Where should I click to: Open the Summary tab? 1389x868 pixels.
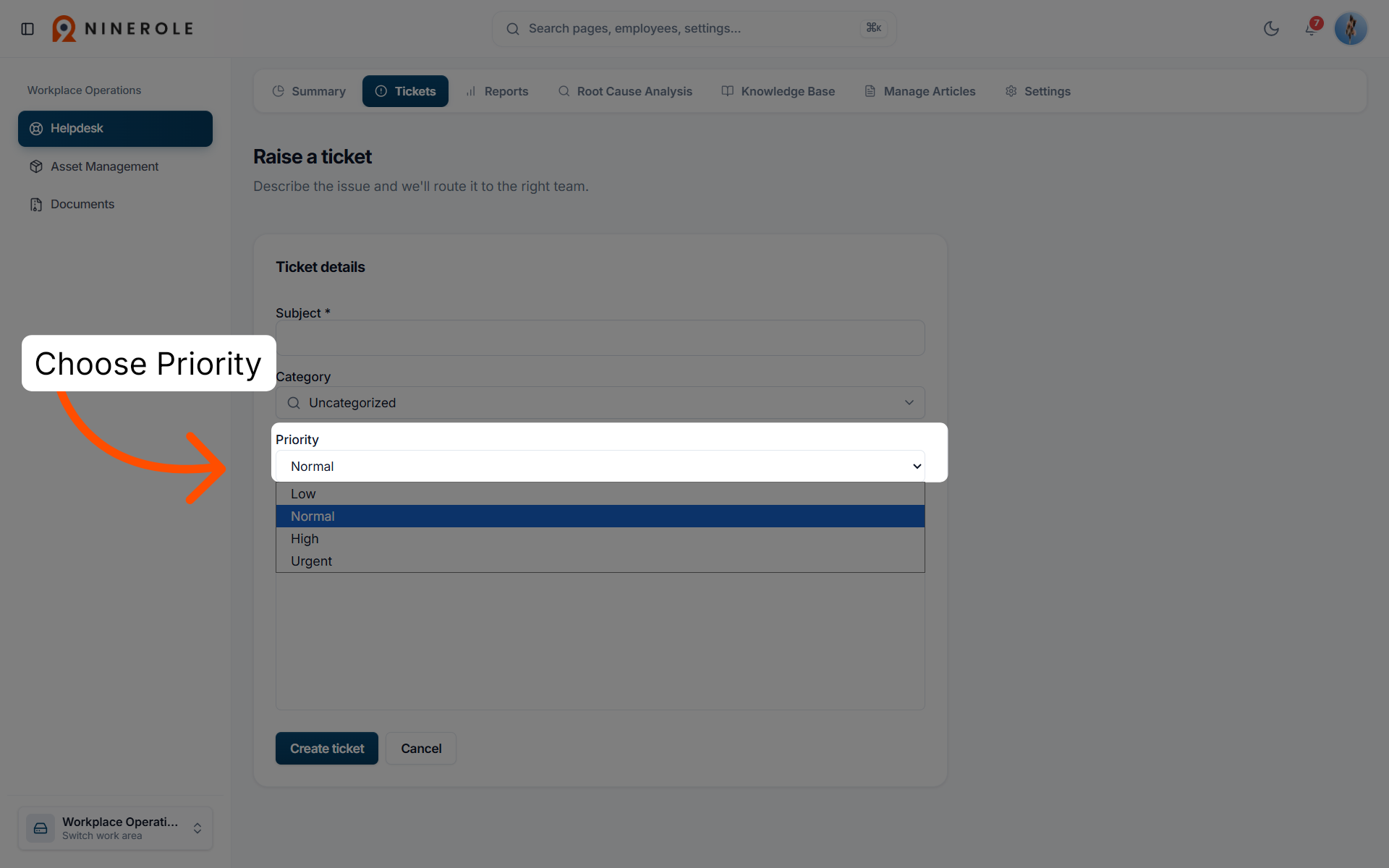[309, 91]
